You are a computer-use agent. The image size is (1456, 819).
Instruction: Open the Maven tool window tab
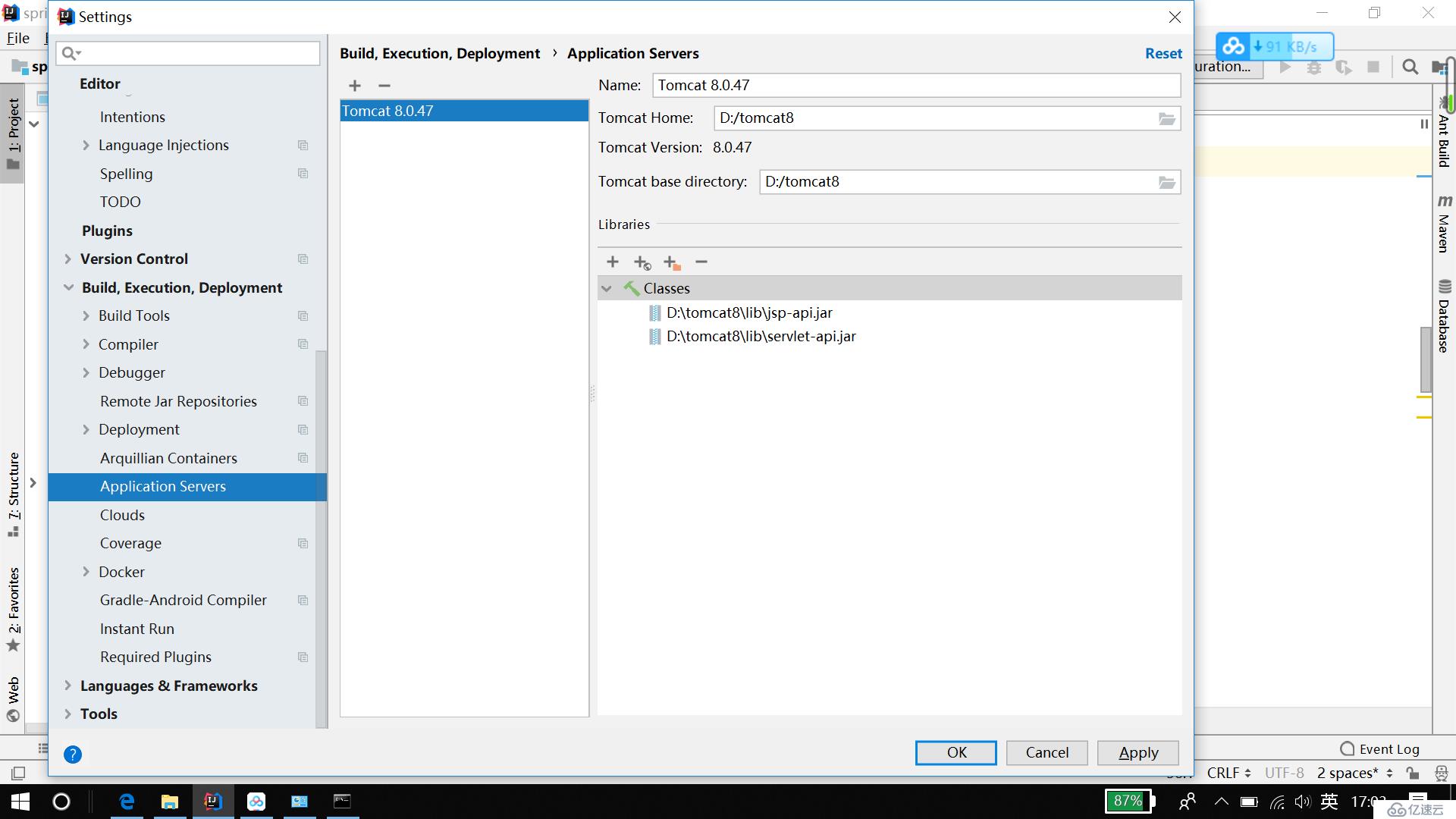1444,223
